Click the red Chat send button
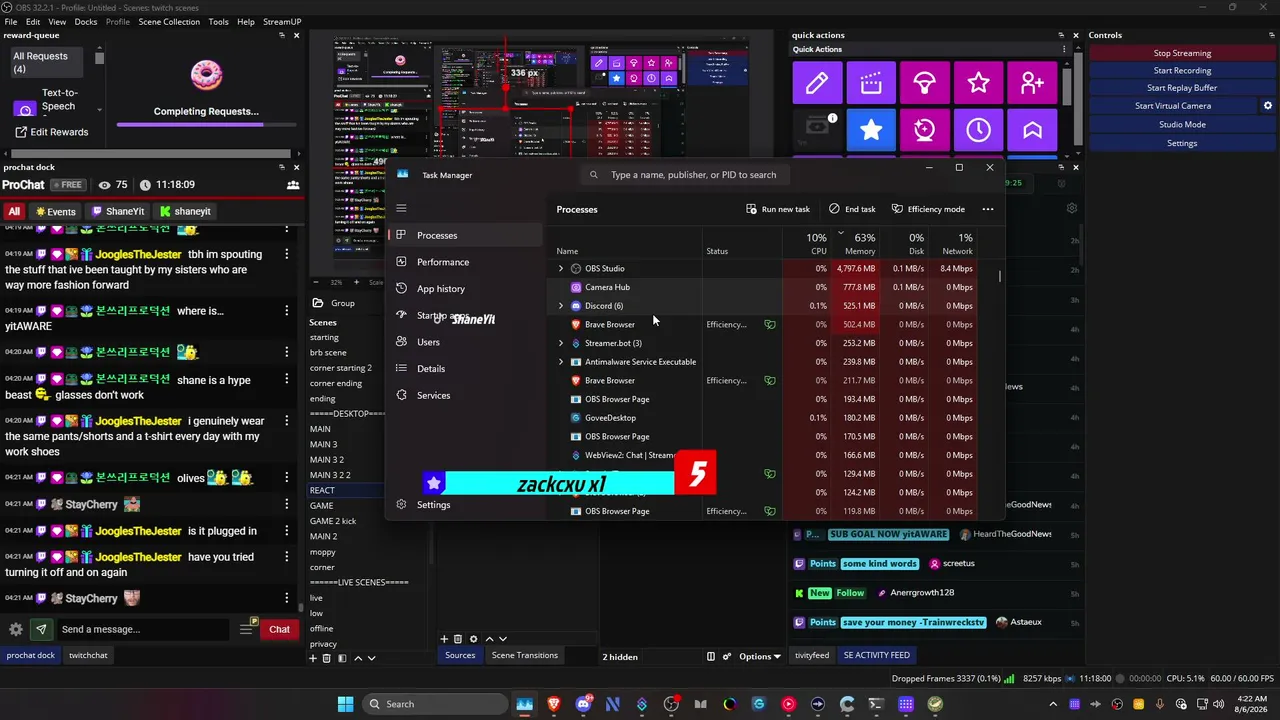The image size is (1280, 720). pos(279,629)
